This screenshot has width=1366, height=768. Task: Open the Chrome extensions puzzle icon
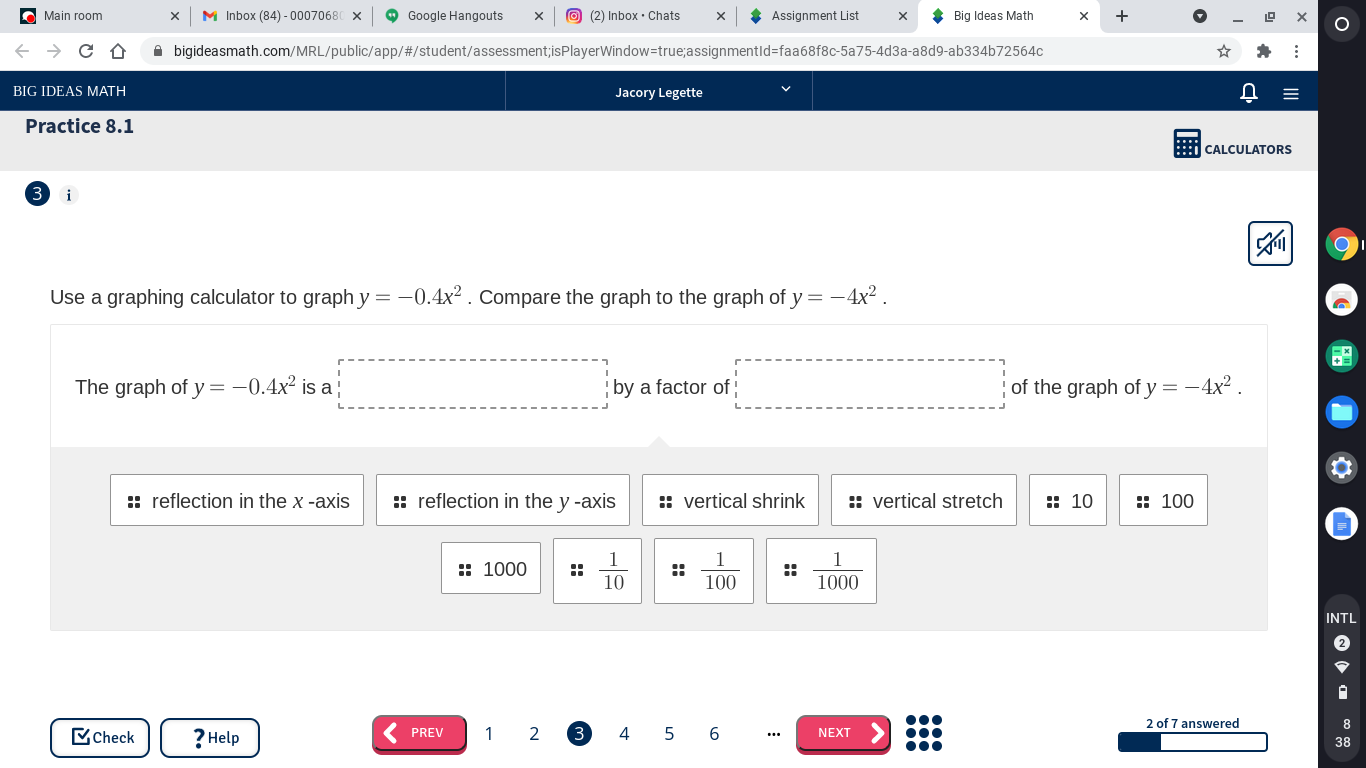click(1264, 51)
